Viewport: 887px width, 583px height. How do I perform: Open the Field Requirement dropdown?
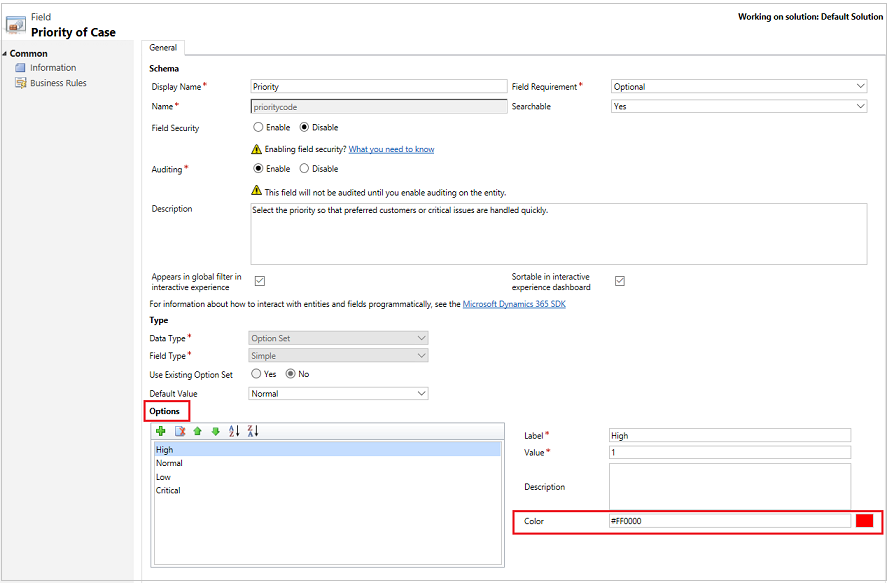859,86
